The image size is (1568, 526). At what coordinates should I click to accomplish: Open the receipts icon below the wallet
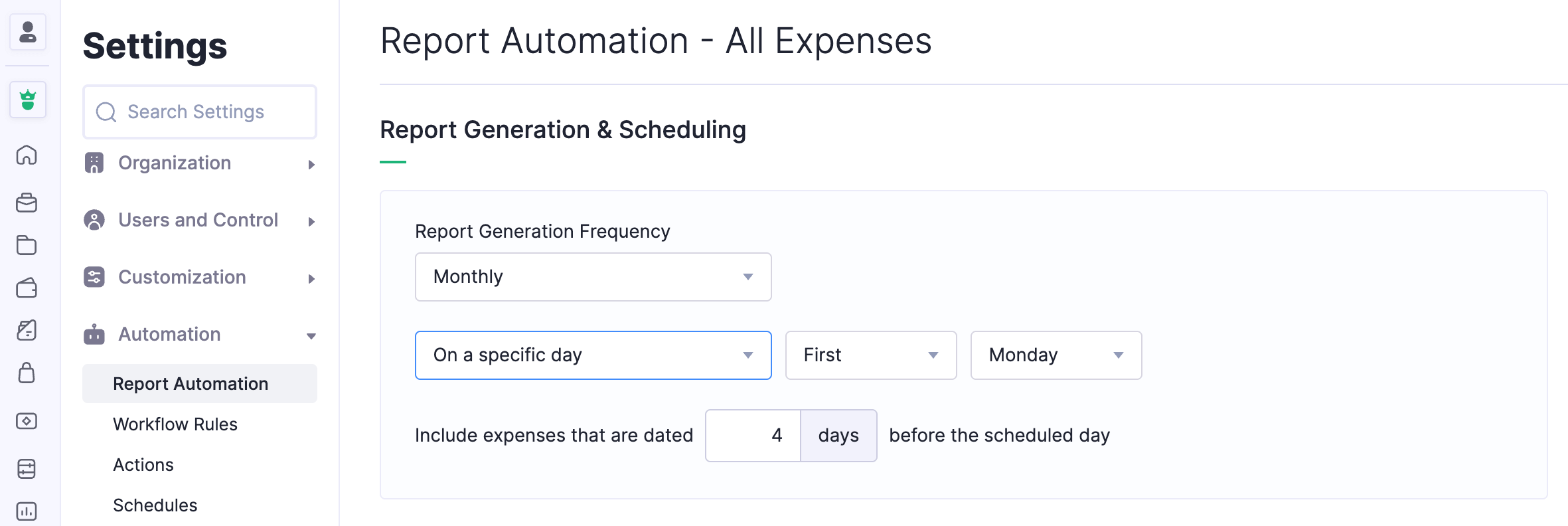(x=27, y=330)
